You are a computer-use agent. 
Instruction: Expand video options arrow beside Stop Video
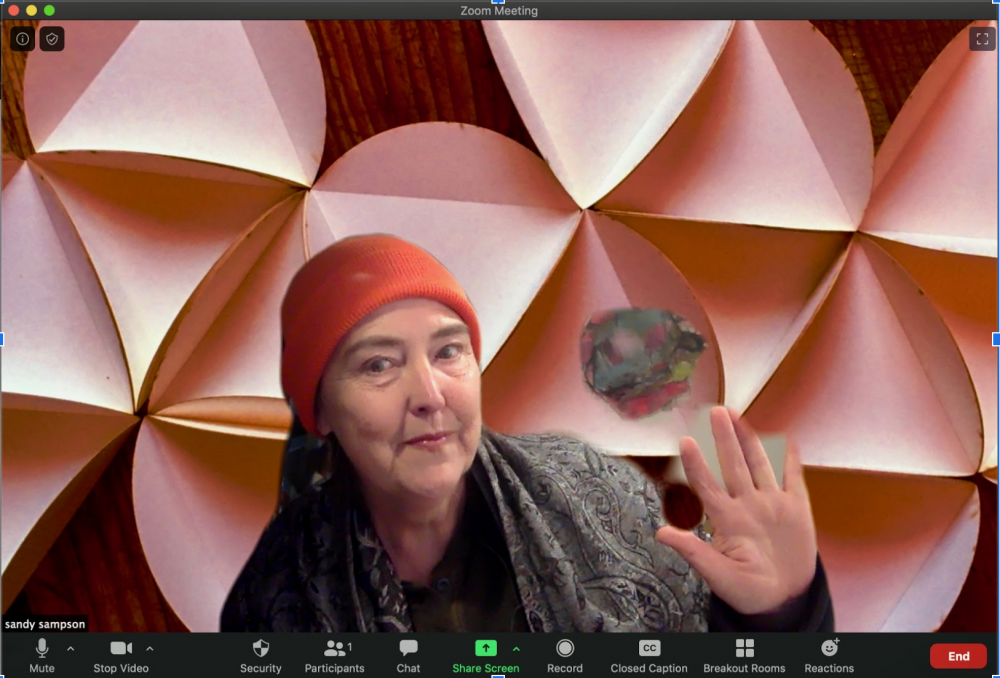pyautogui.click(x=150, y=649)
